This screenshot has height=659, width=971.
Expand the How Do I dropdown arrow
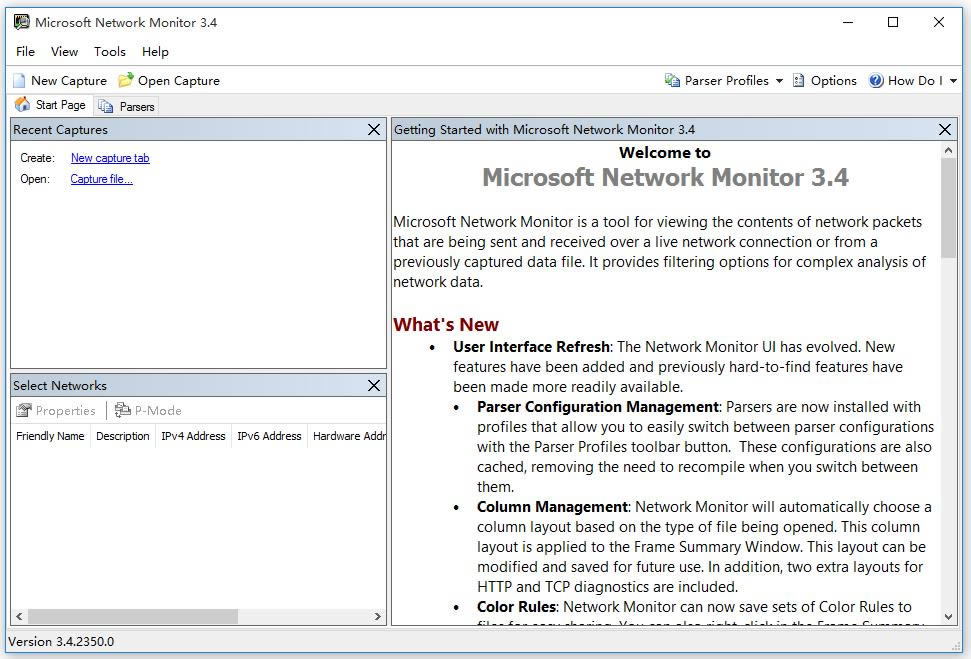click(953, 81)
